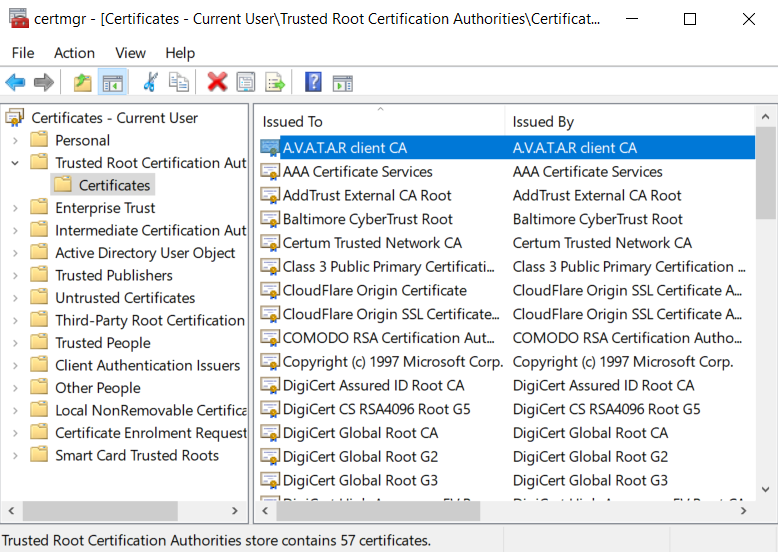This screenshot has width=778, height=552.
Task: Click folder icon beside Trusted Publishers
Action: pos(39,274)
